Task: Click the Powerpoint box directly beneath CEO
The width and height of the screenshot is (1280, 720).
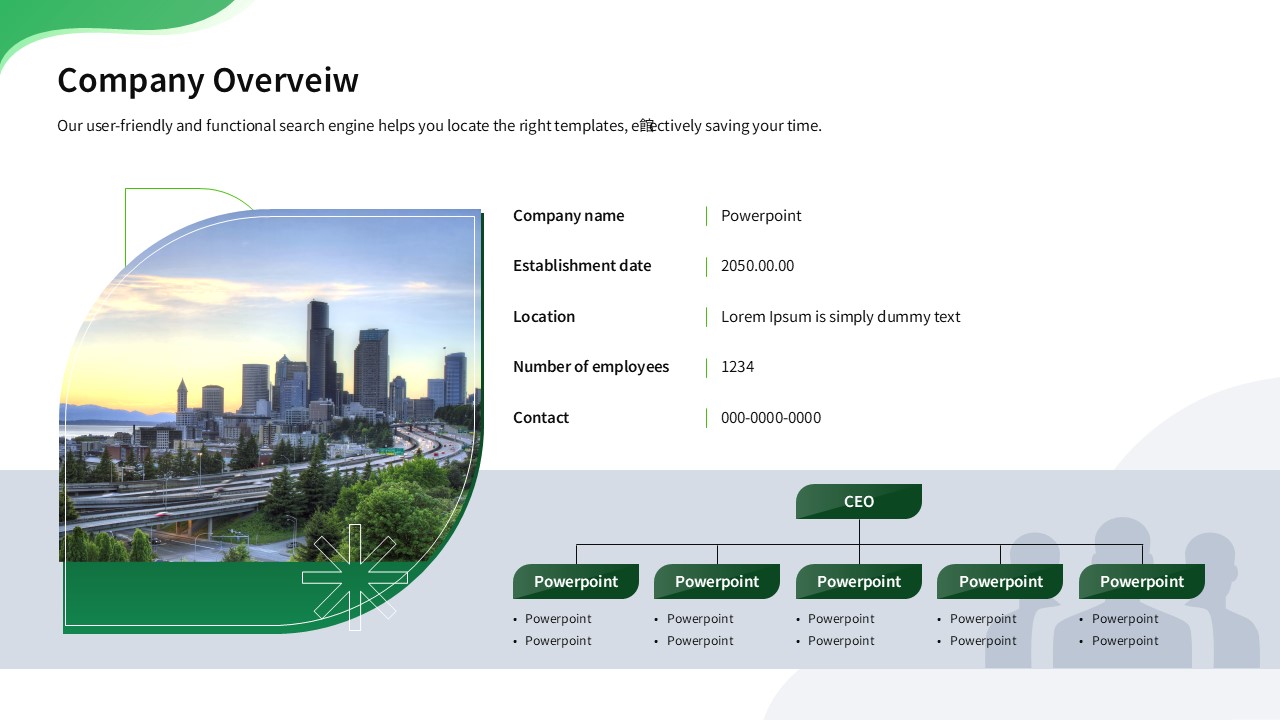Action: pyautogui.click(x=859, y=582)
